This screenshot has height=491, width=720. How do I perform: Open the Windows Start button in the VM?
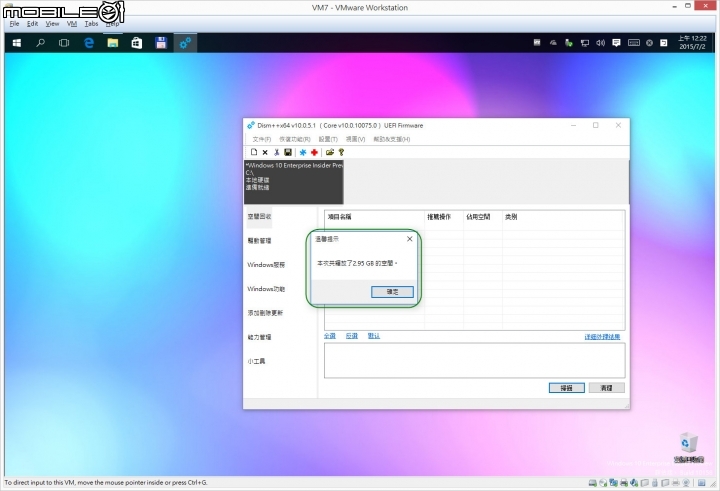17,43
